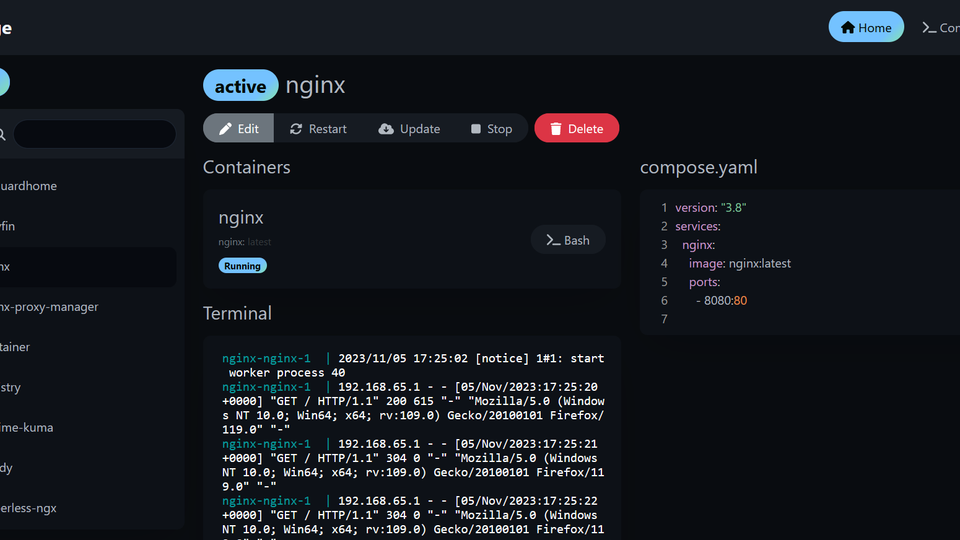Click the Running status badge
Image resolution: width=960 pixels, height=540 pixels.
coord(242,266)
